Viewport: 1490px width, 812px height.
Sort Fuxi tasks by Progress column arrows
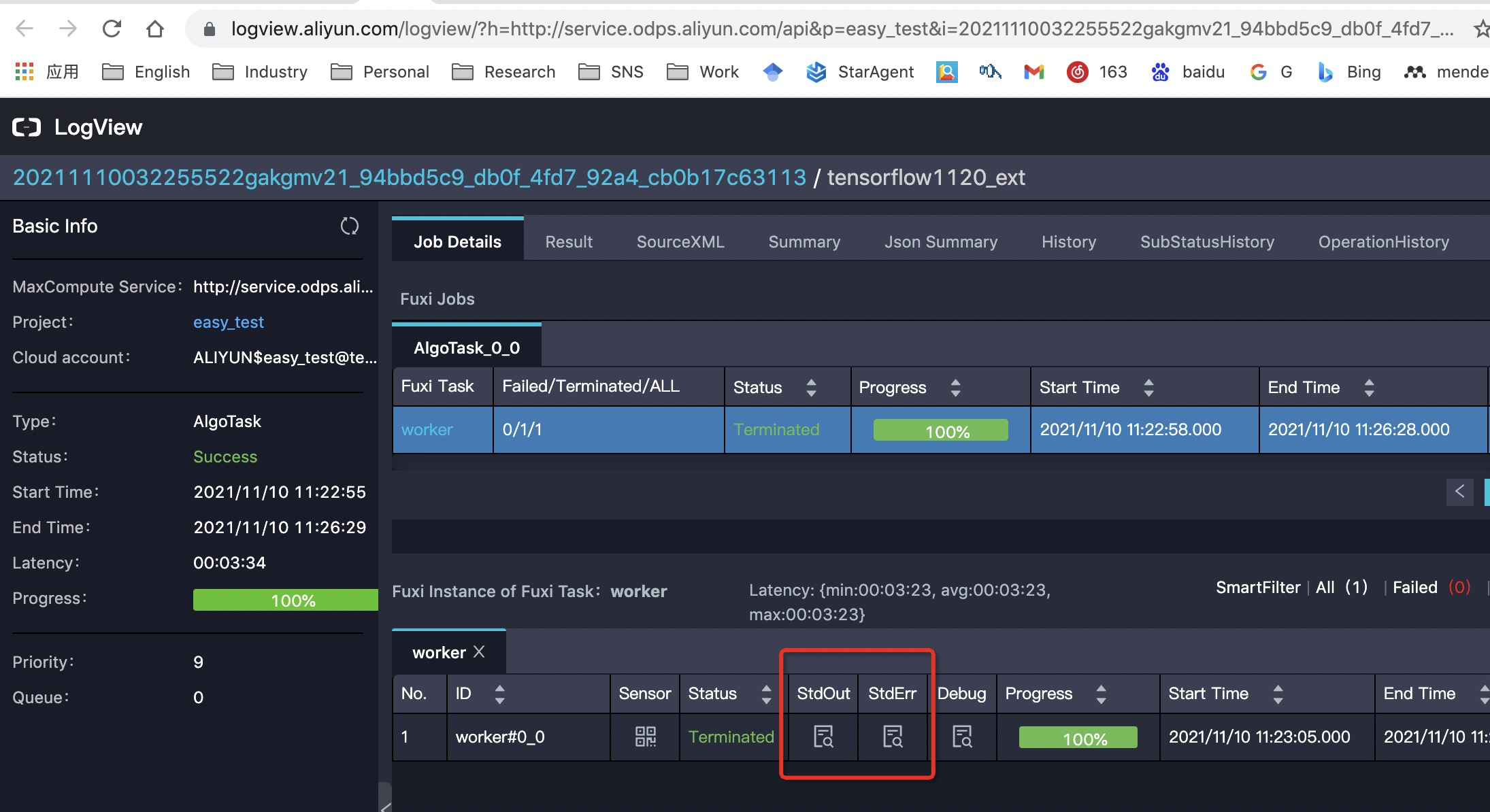955,388
